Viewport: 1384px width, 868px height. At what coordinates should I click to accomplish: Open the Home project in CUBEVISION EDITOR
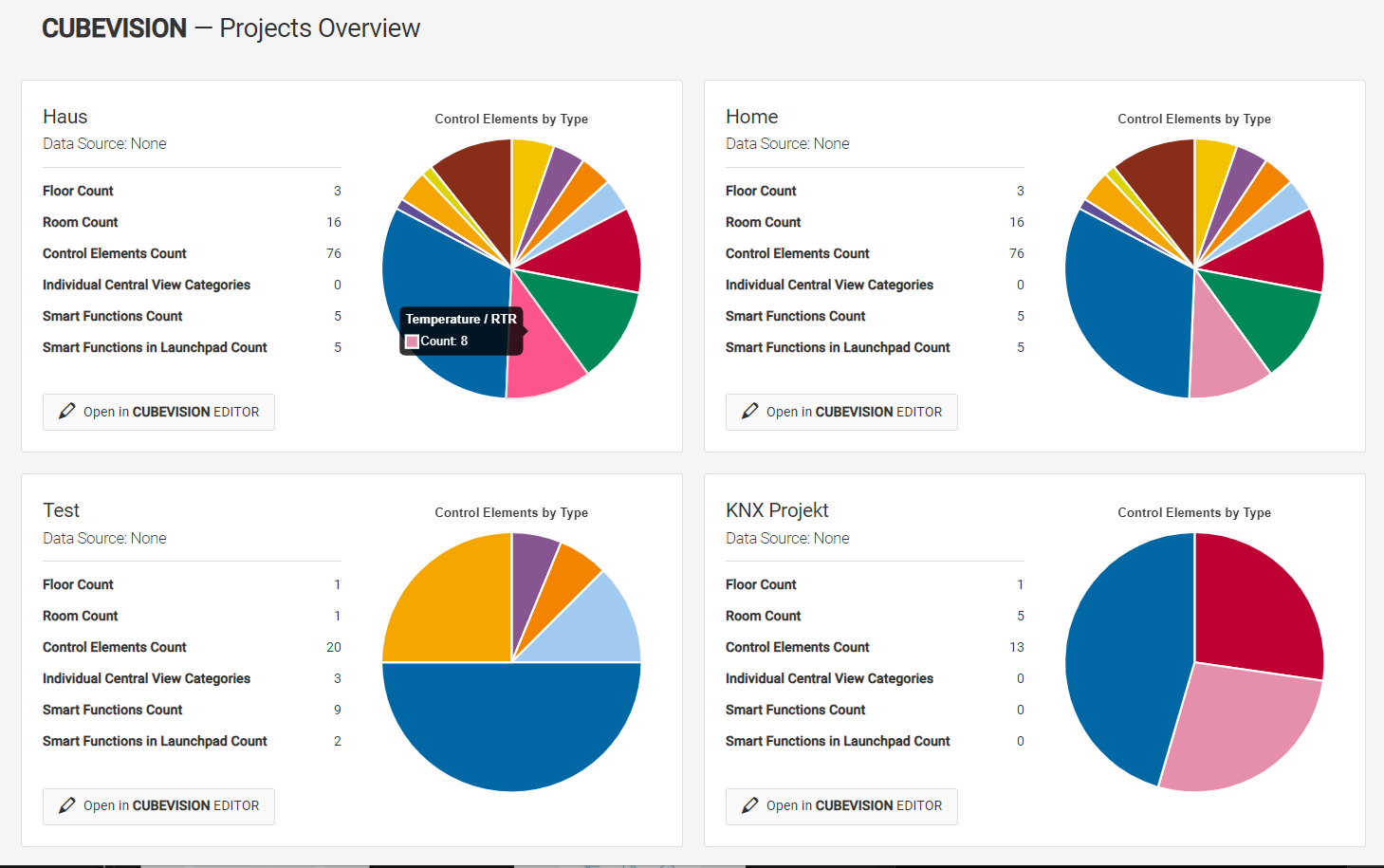point(841,412)
